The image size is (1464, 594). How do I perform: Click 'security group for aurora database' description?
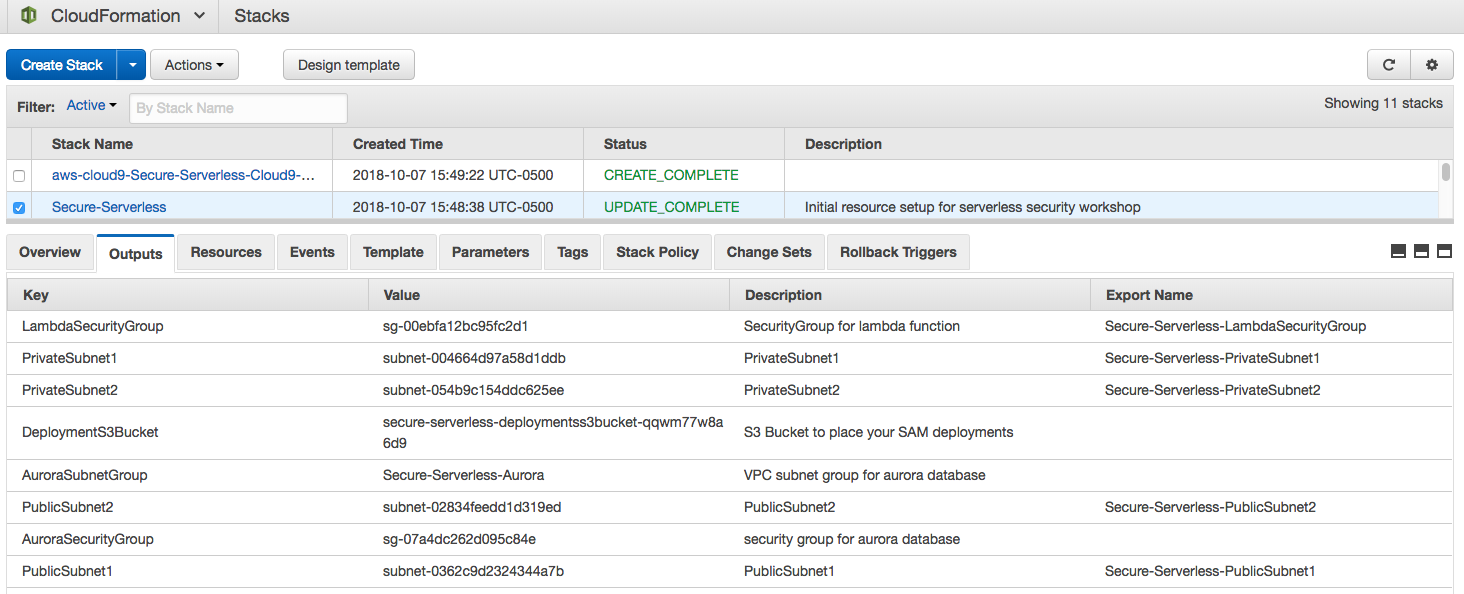[852, 539]
